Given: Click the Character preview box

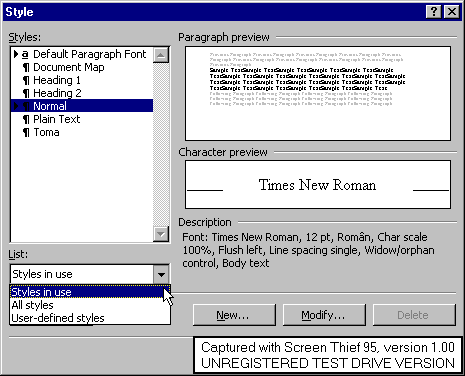Looking at the screenshot, I should (x=318, y=185).
